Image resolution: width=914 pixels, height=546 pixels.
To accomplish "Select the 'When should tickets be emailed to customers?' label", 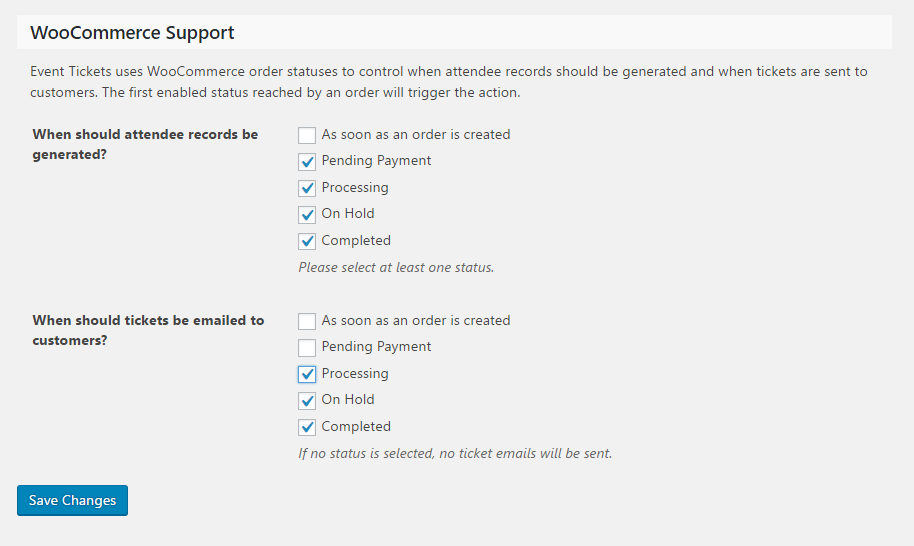I will point(148,330).
